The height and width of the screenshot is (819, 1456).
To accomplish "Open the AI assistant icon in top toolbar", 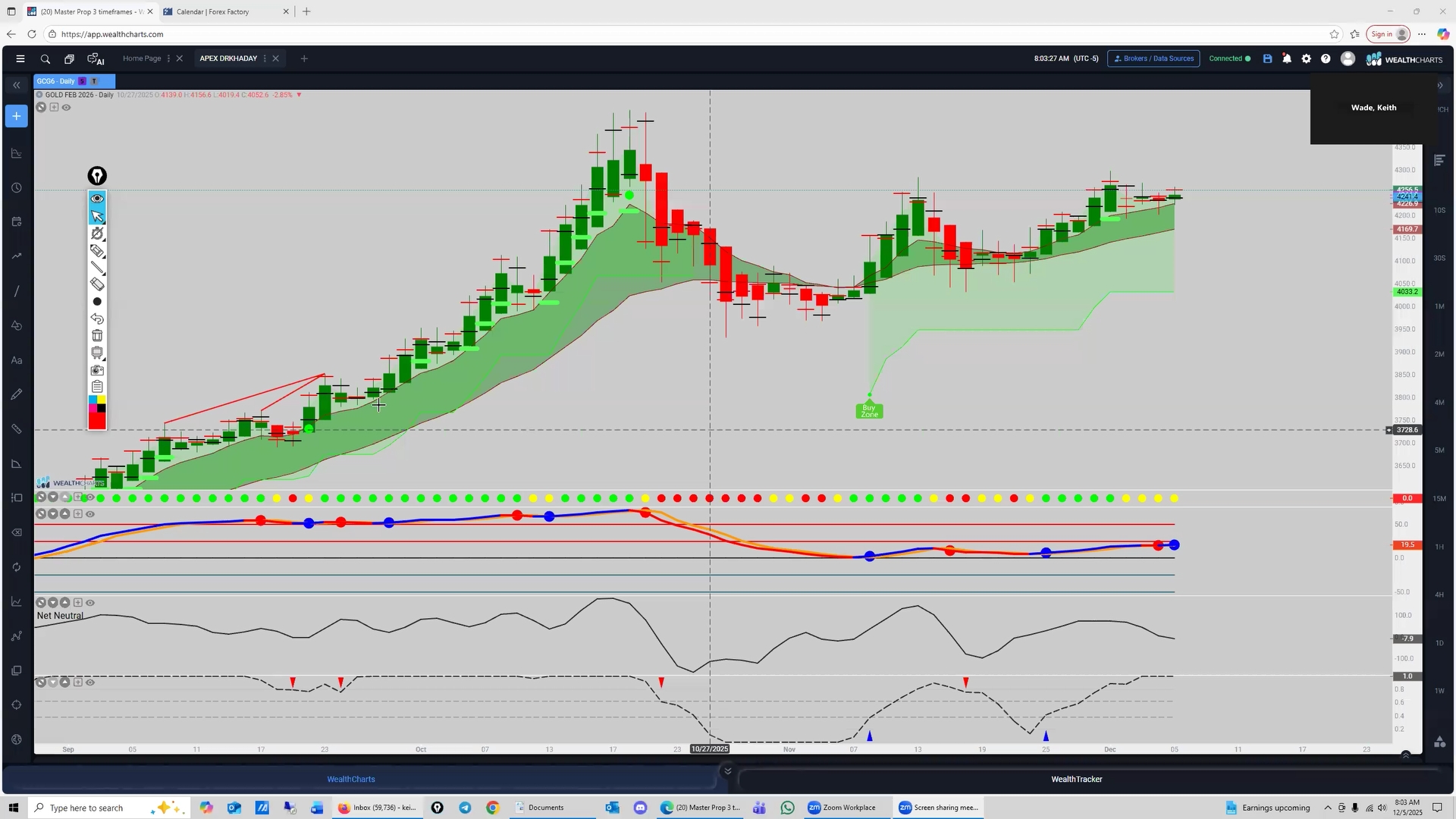I will (96, 59).
